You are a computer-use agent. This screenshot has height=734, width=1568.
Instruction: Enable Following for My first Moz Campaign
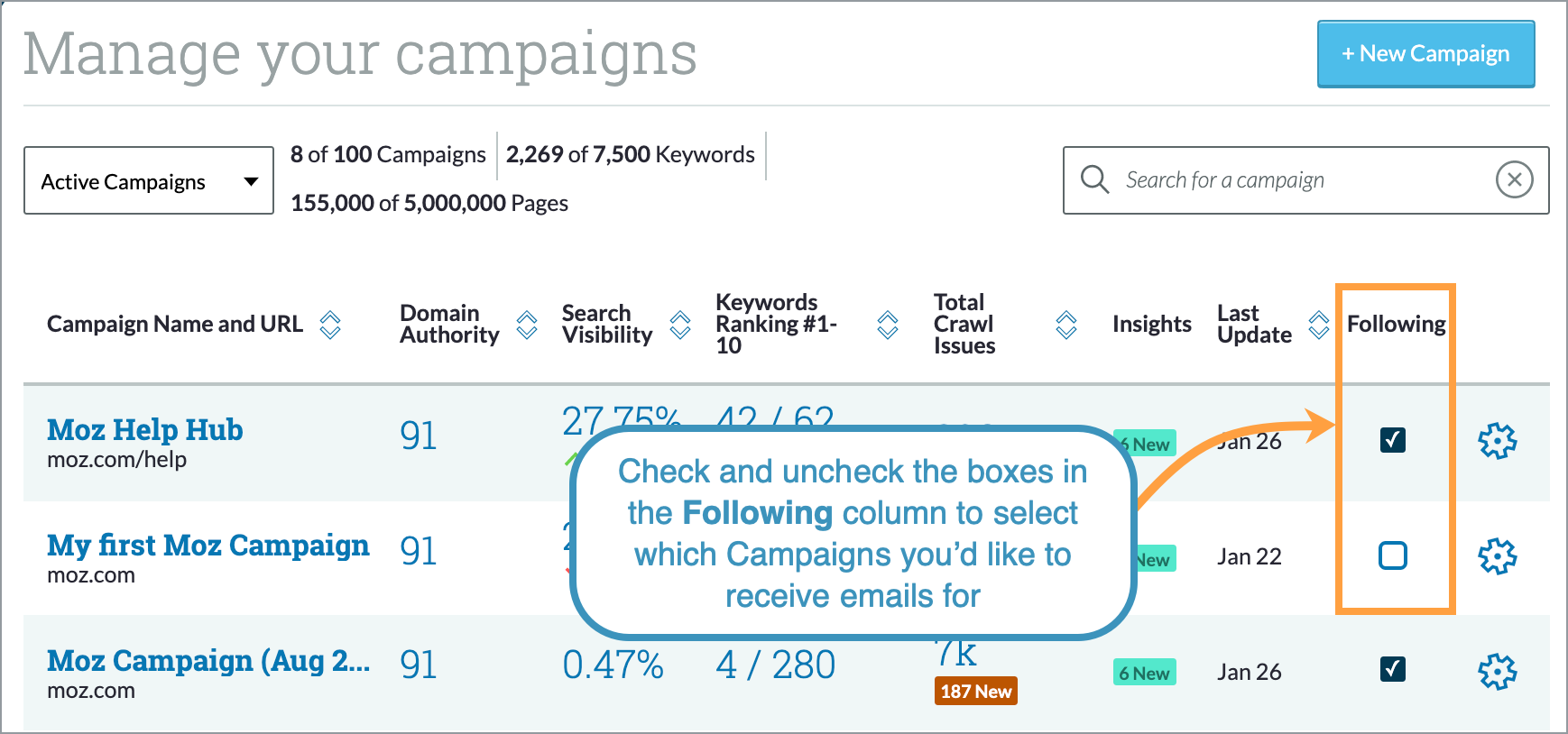pyautogui.click(x=1393, y=555)
